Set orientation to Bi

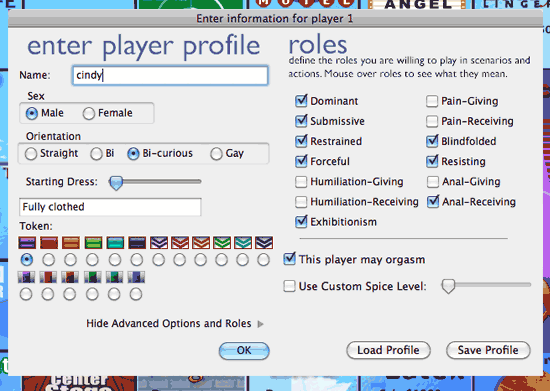tap(96, 154)
